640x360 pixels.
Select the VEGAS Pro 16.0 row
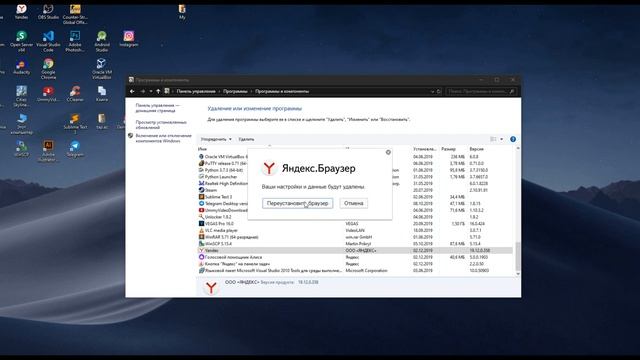click(x=355, y=224)
